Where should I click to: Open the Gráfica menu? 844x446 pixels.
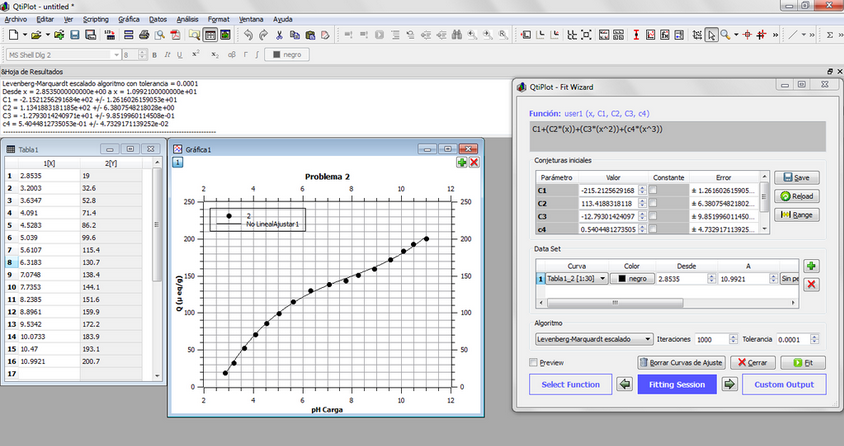point(129,19)
